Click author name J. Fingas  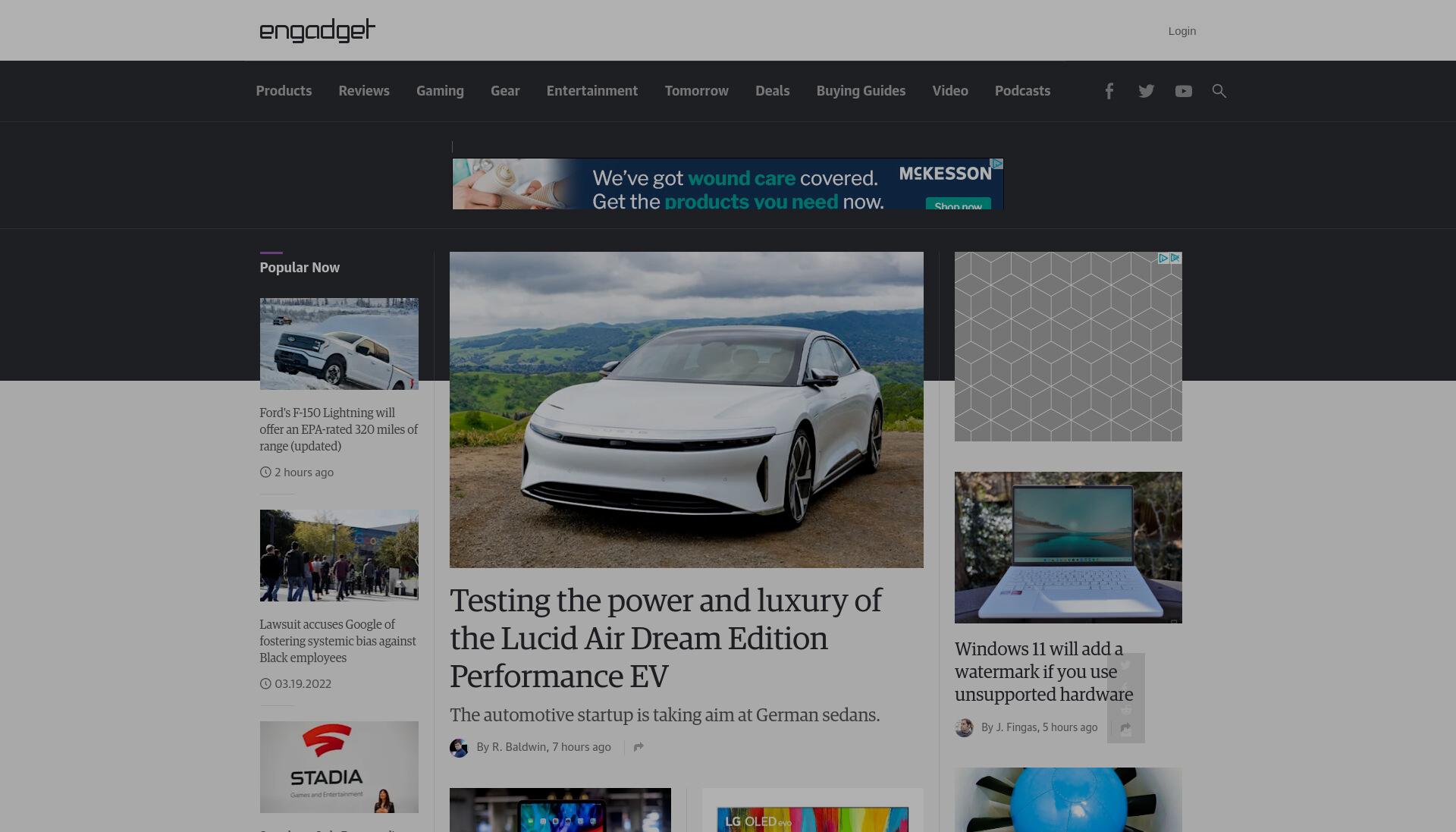pyautogui.click(x=1016, y=727)
